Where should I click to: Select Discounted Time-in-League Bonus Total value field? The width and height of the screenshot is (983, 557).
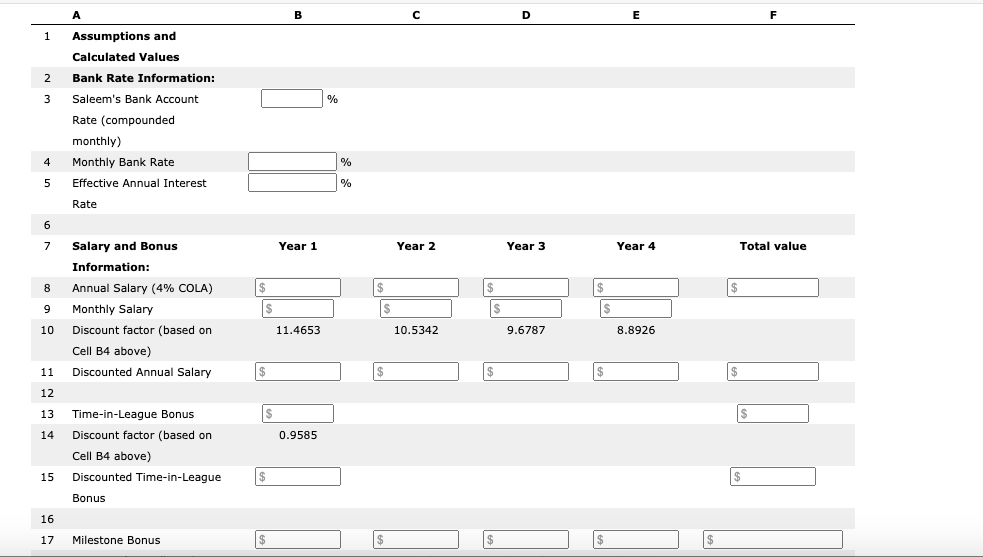[773, 477]
